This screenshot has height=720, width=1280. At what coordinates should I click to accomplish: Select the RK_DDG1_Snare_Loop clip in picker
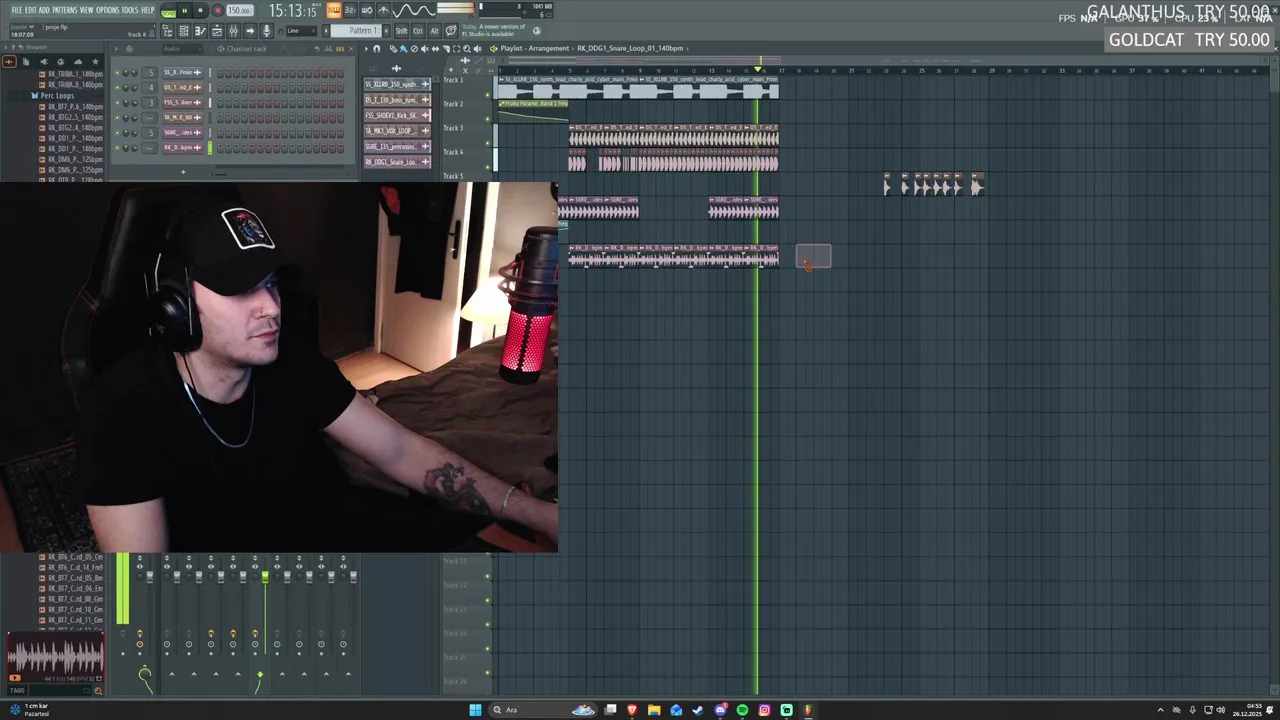click(397, 162)
